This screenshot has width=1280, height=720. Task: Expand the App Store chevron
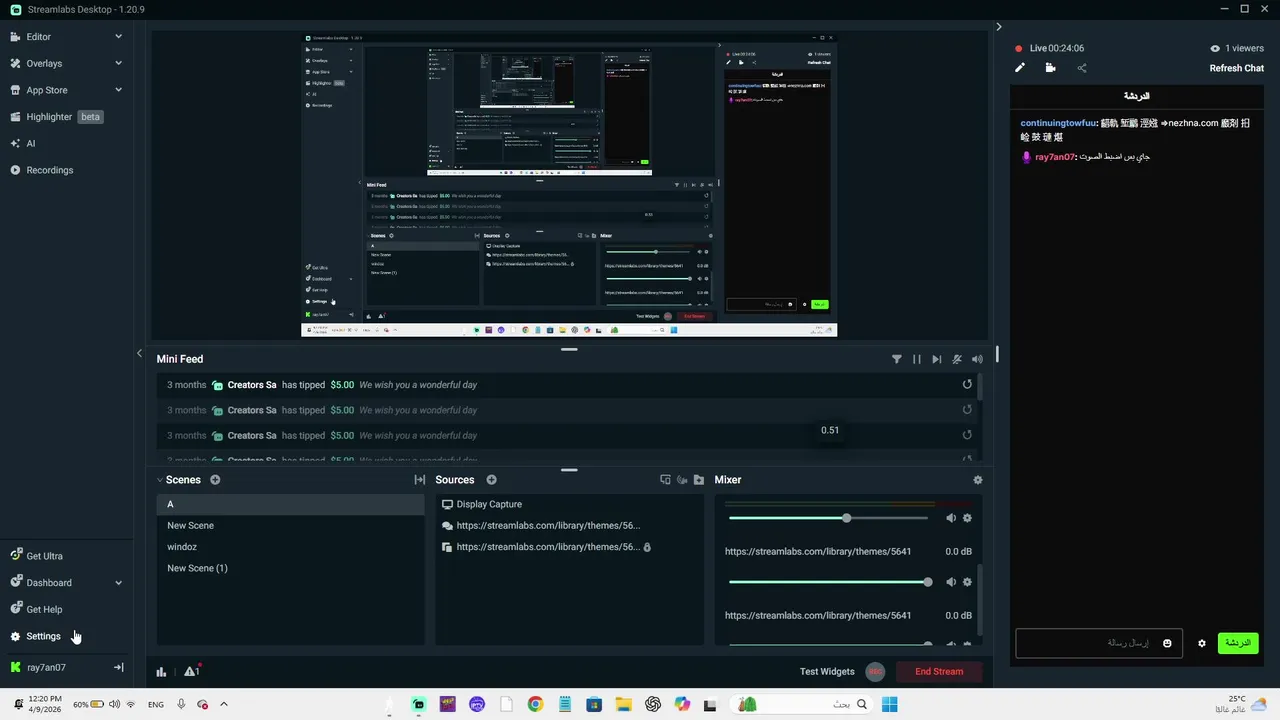118,90
